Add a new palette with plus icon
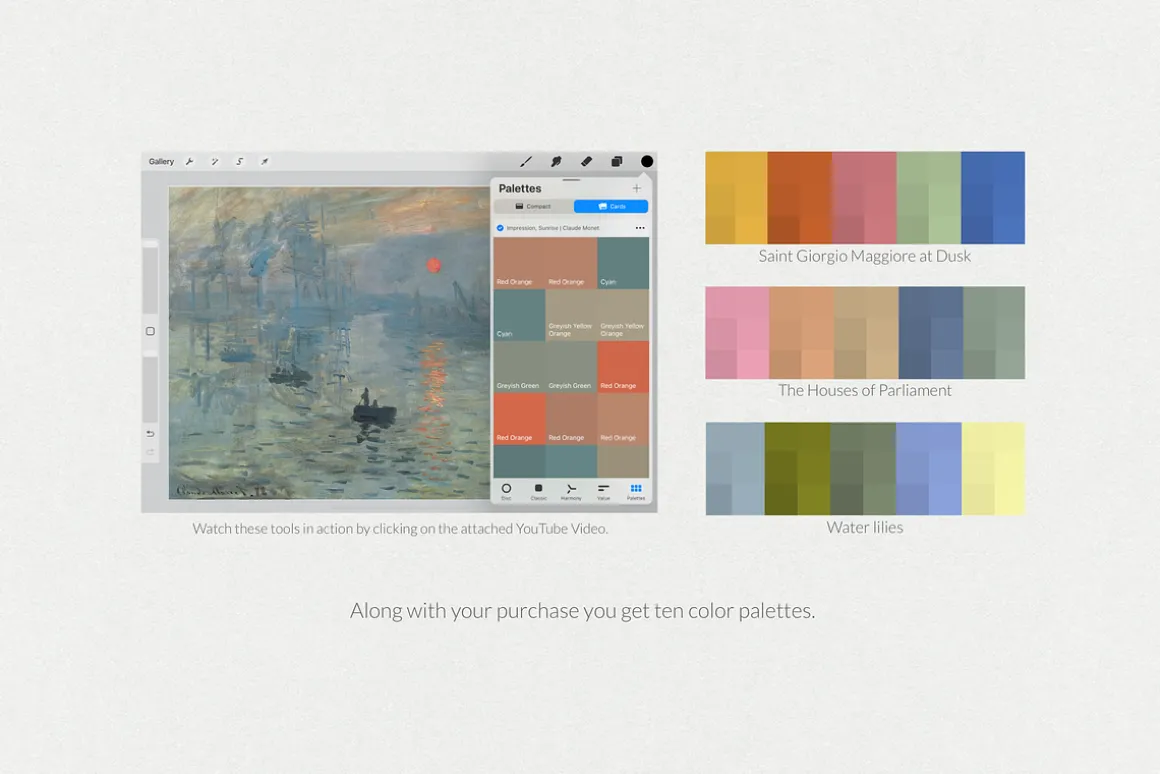1160x774 pixels. (636, 188)
